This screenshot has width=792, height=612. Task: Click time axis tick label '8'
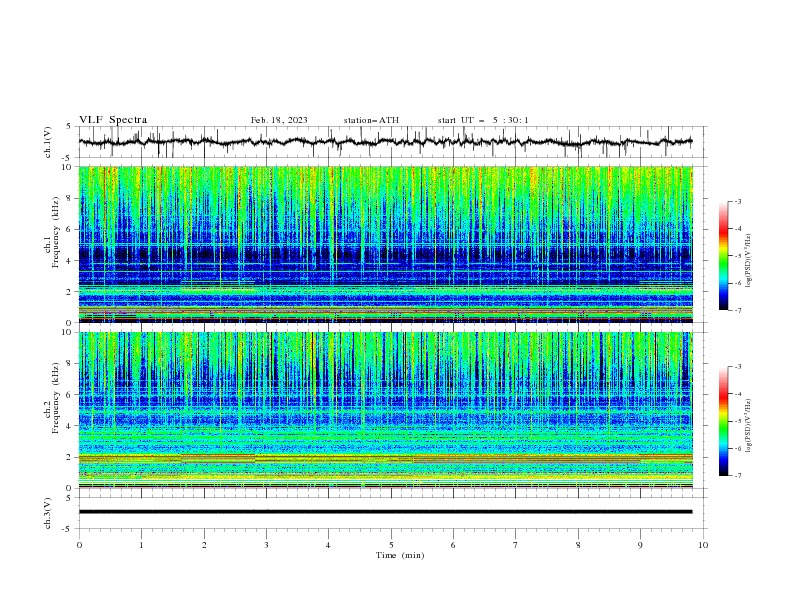(578, 545)
